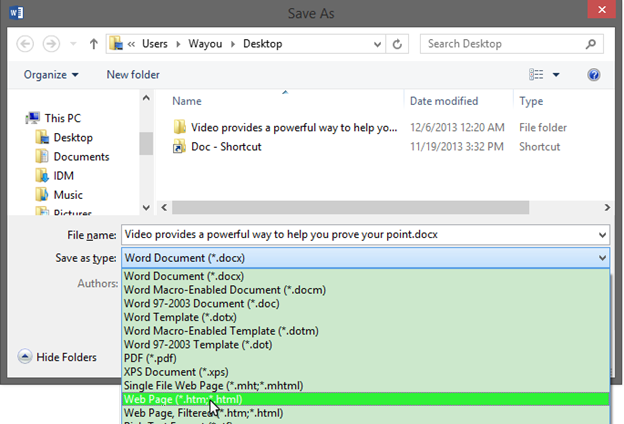Image resolution: width=624 pixels, height=424 pixels.
Task: Collapse the This PC tree node
Action: click(14, 118)
